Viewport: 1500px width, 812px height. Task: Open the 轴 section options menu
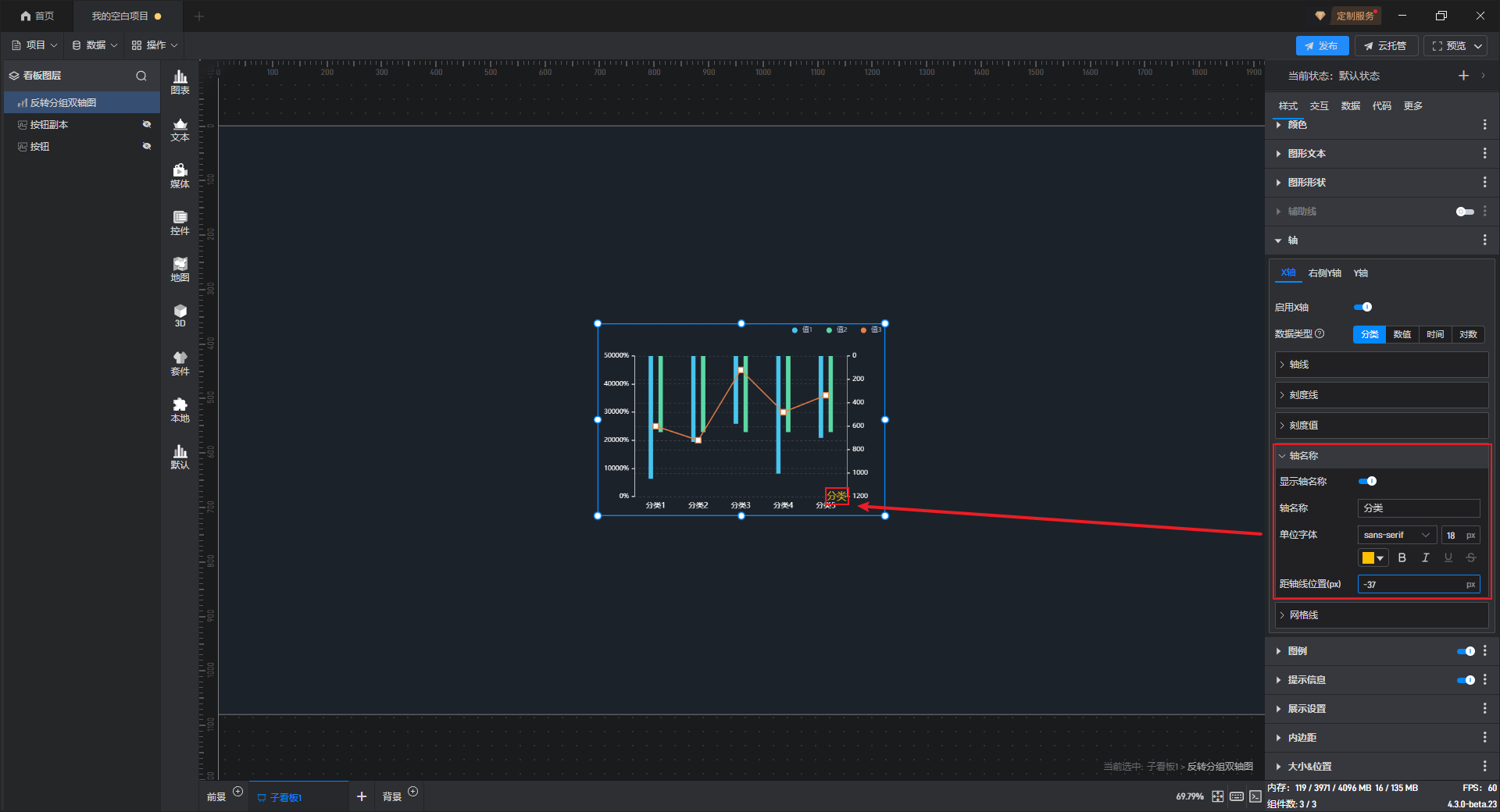pos(1484,240)
